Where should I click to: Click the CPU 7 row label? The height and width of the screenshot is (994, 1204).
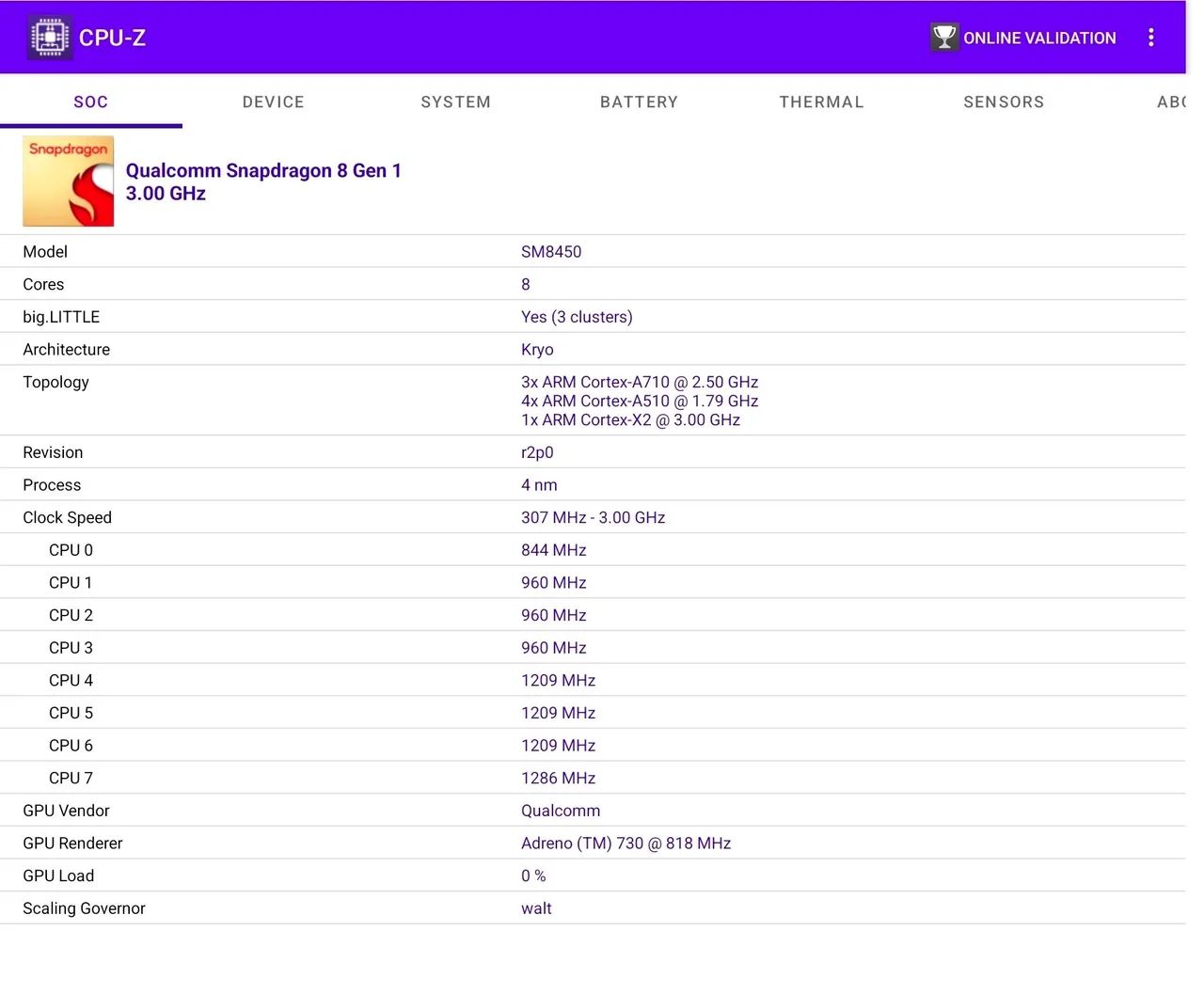pyautogui.click(x=71, y=778)
